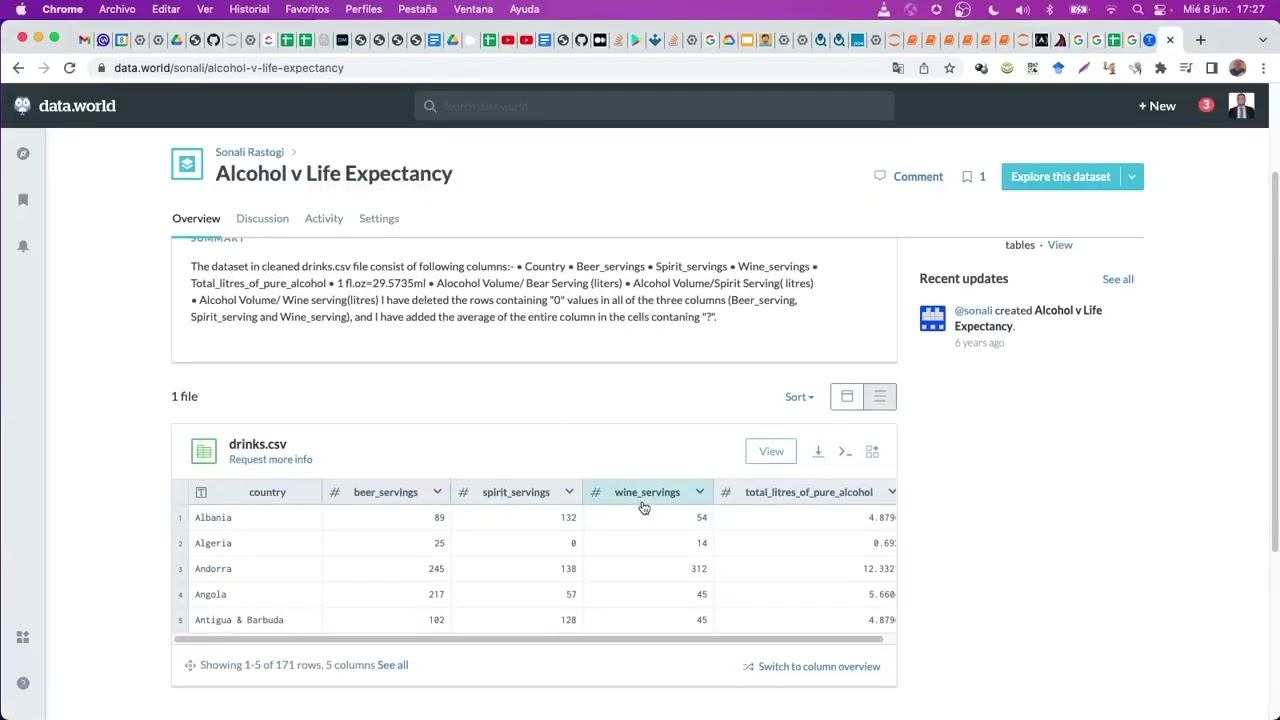
Task: Open the Favoritos menu
Action: pos(307,9)
